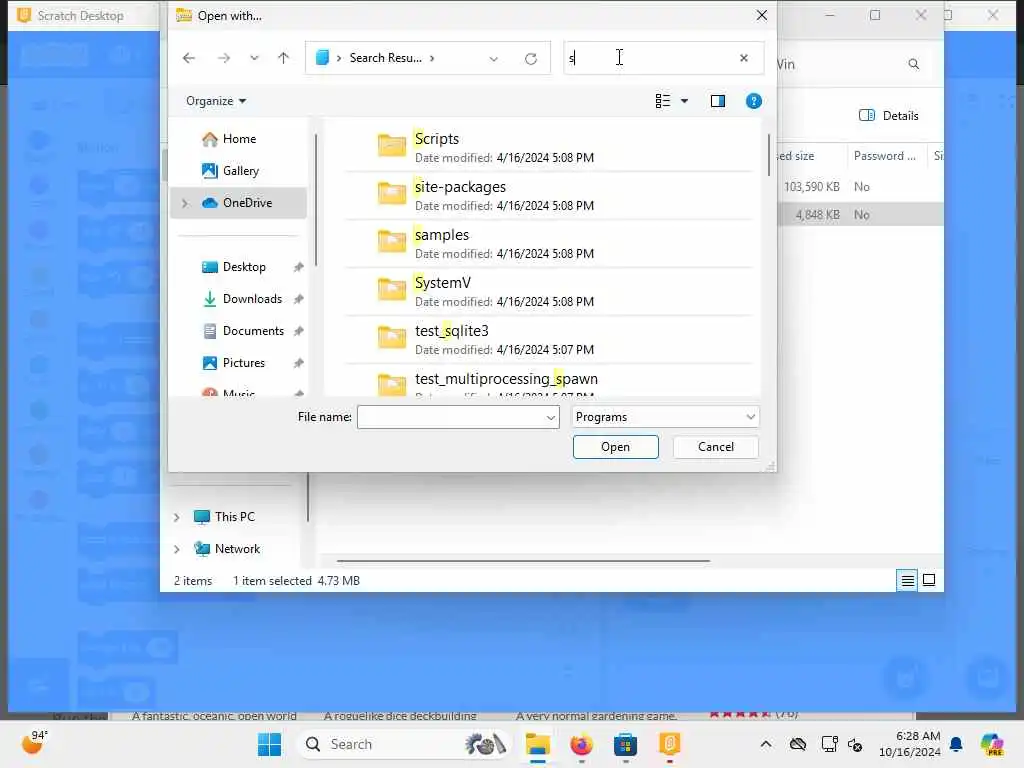The width and height of the screenshot is (1024, 768).
Task: Click the samples folder icon
Action: (392, 241)
